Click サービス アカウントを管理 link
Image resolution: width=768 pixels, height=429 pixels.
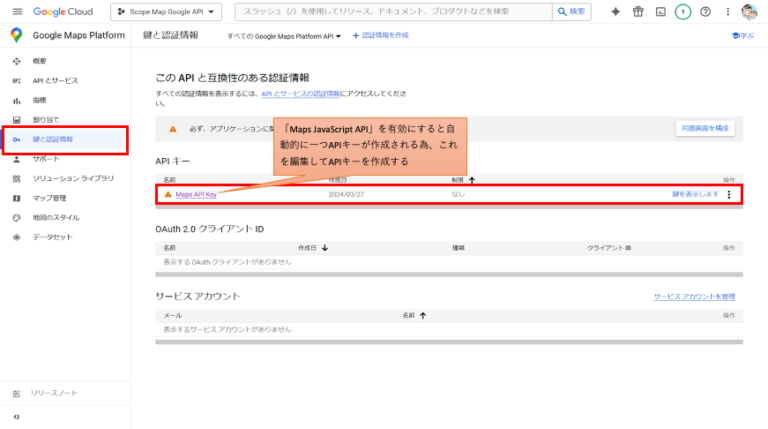pyautogui.click(x=694, y=297)
